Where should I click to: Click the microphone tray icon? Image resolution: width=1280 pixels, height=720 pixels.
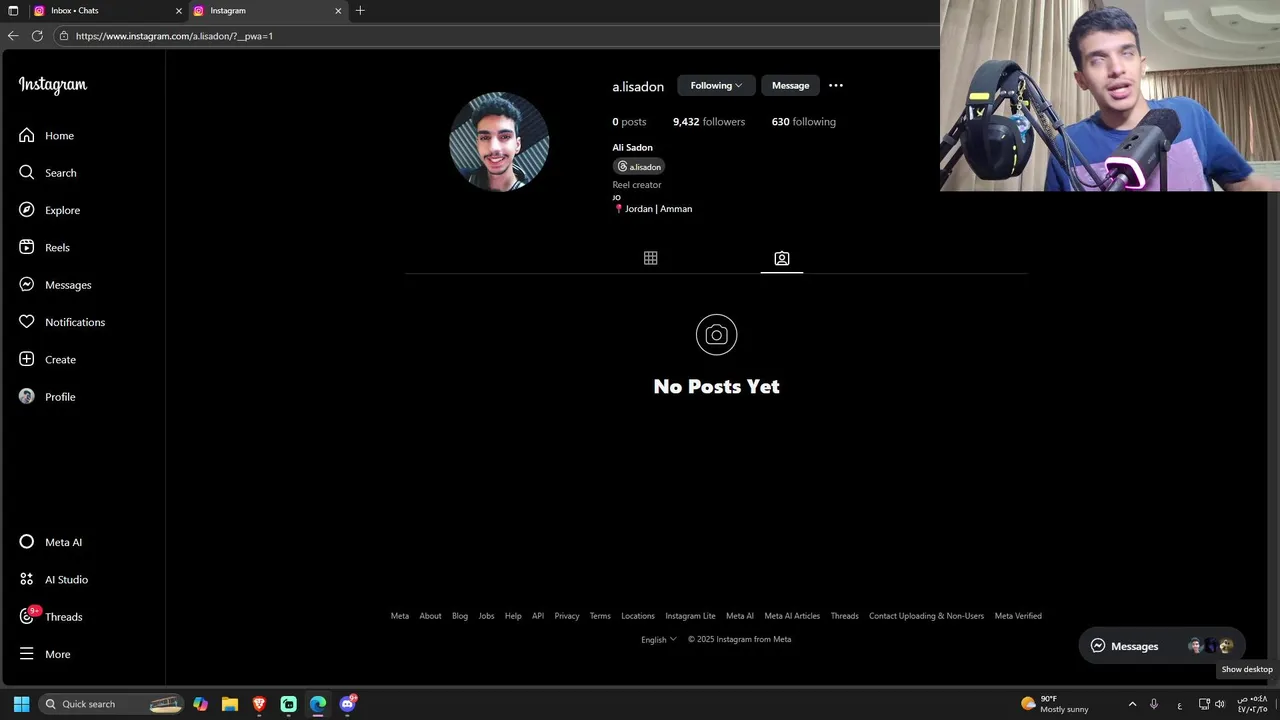click(x=1154, y=704)
